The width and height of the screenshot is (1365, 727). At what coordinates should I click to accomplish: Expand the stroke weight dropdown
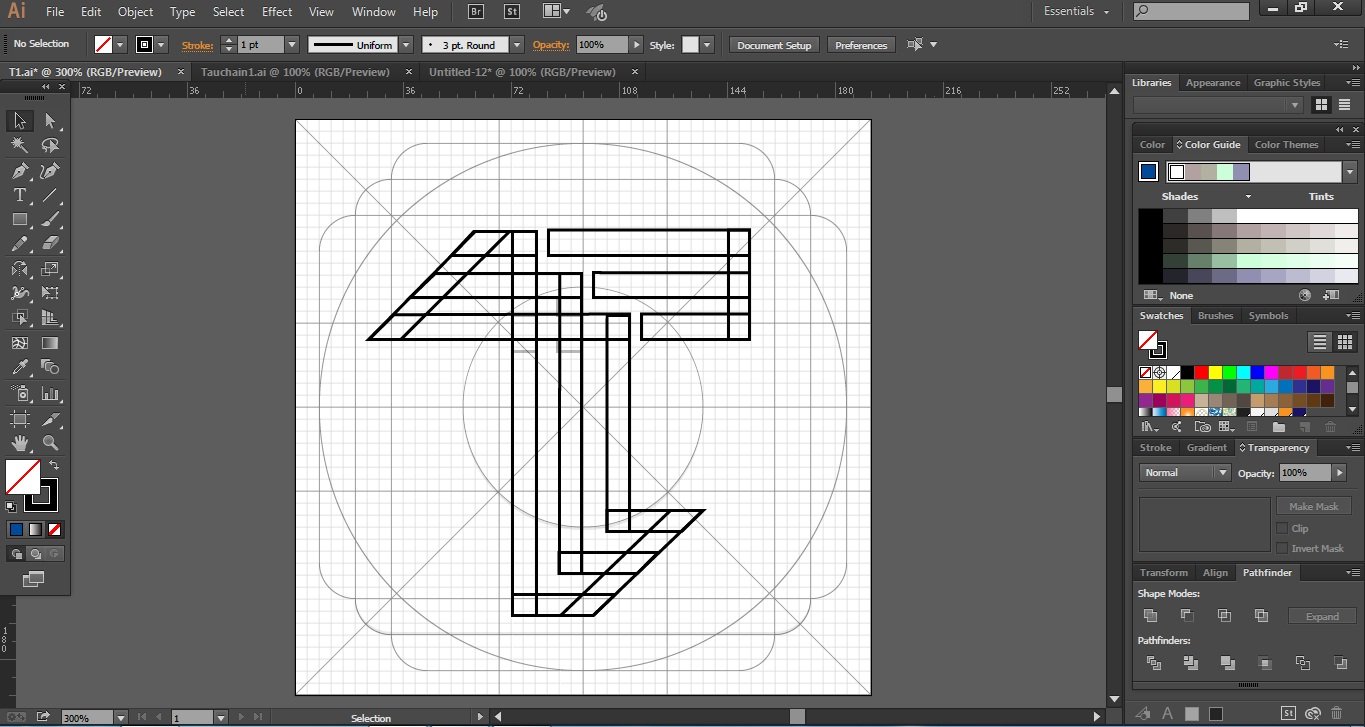pos(292,45)
